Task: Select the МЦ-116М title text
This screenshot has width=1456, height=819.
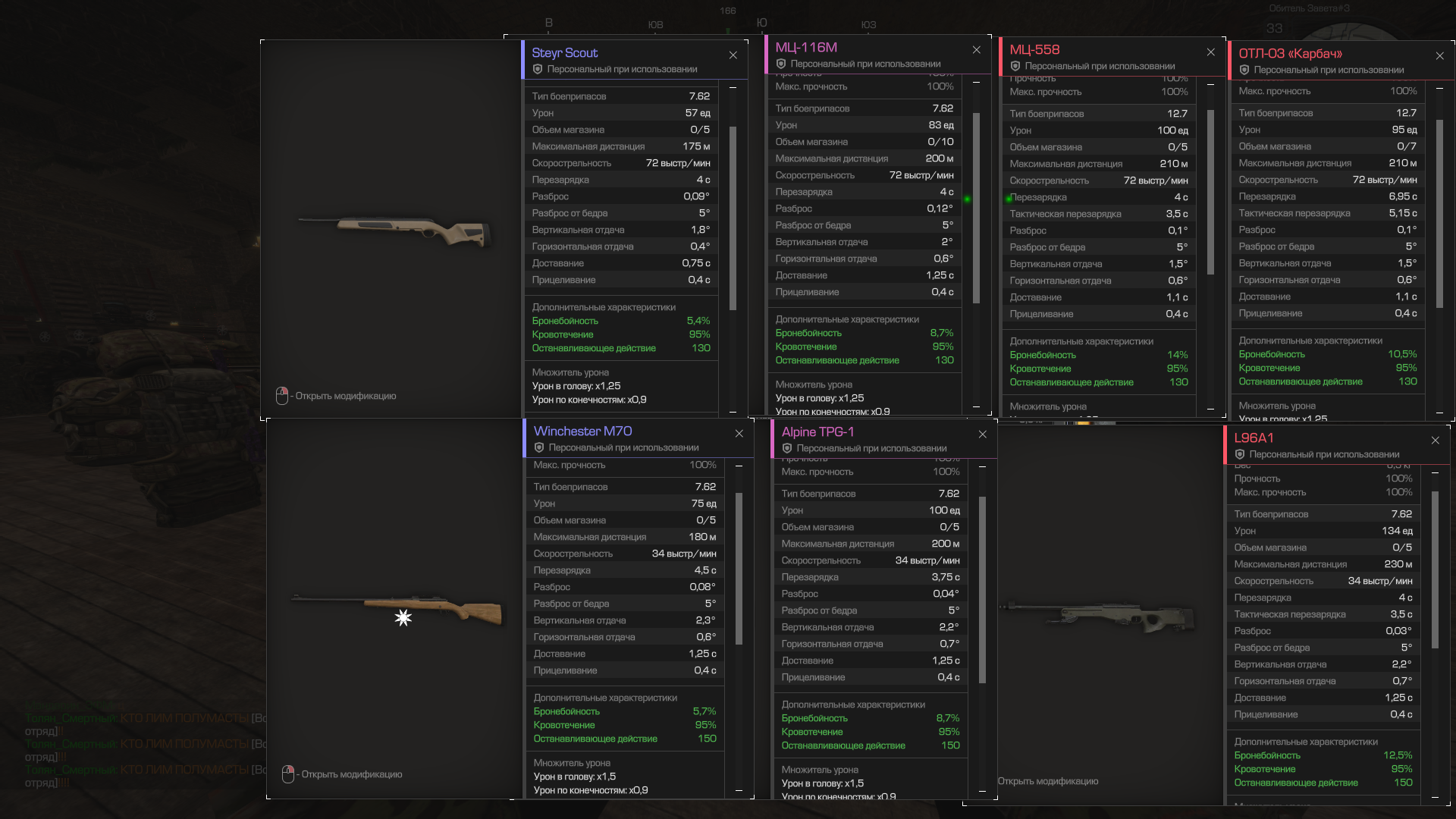Action: (x=806, y=48)
